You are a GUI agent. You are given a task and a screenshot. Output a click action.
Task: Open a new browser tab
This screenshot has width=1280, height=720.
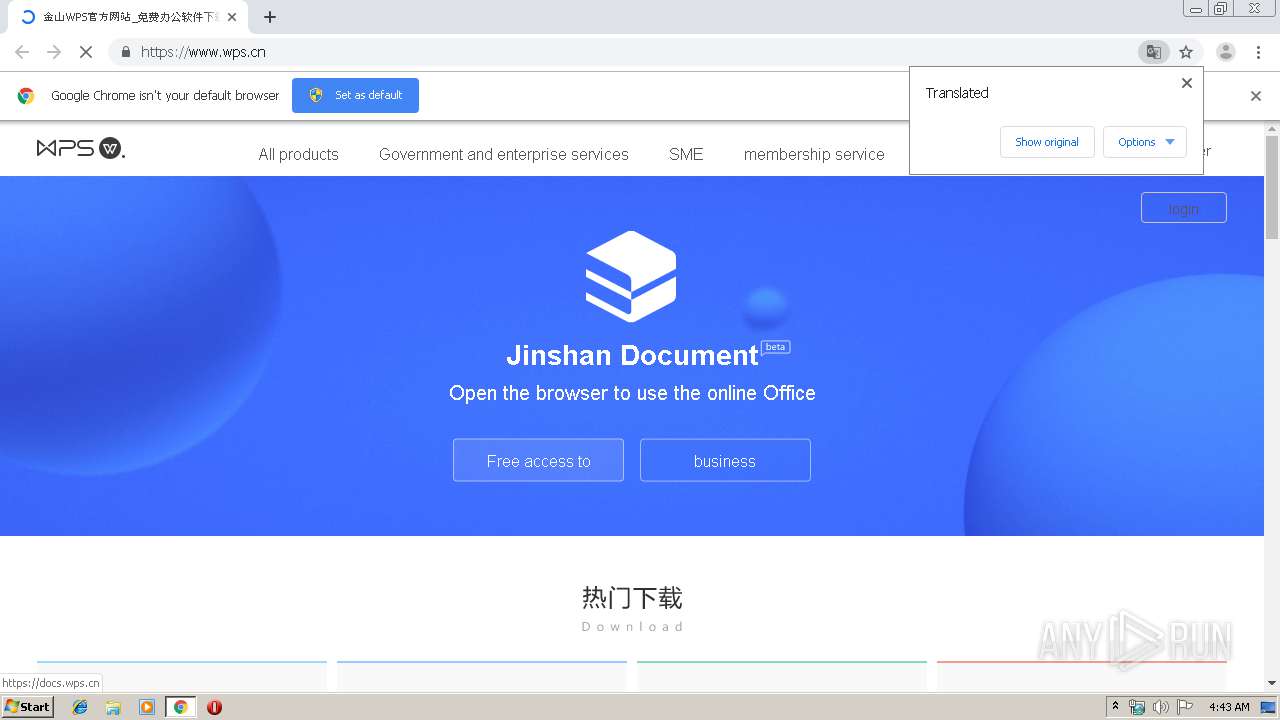coord(270,17)
